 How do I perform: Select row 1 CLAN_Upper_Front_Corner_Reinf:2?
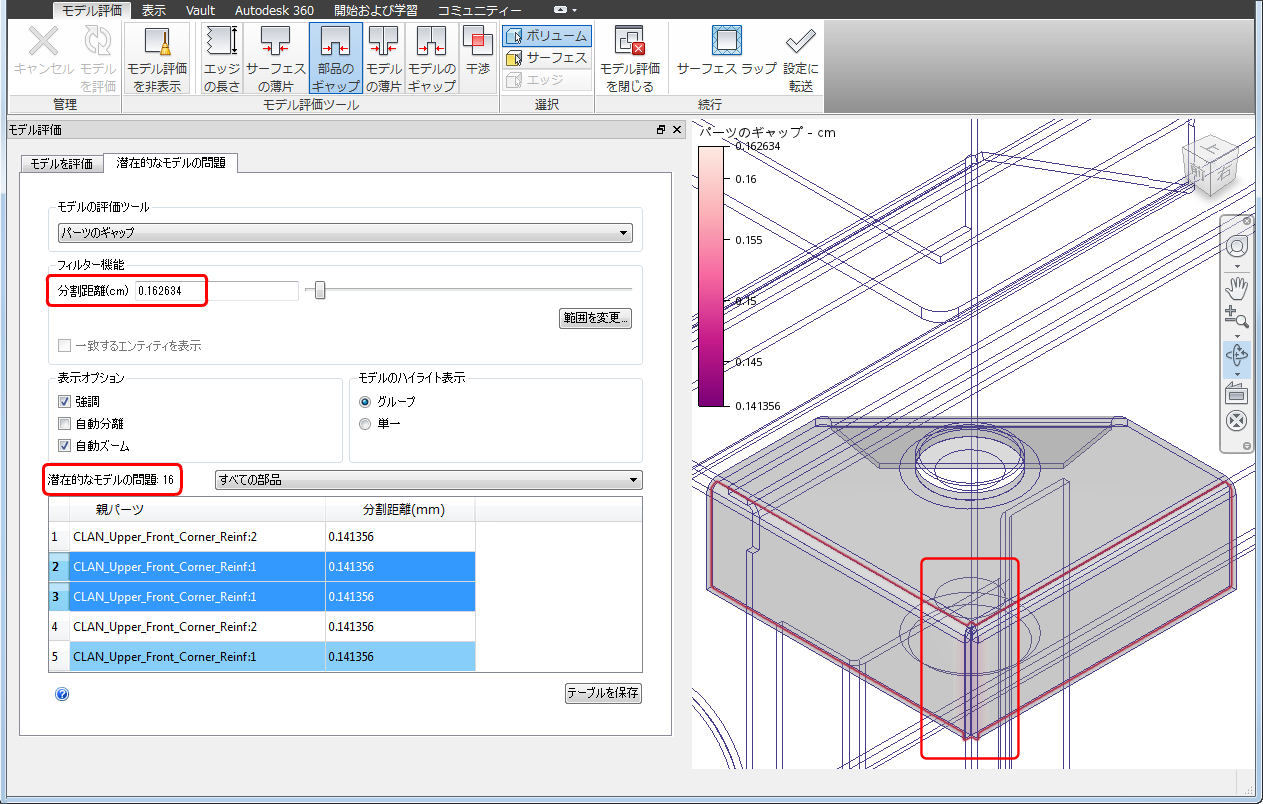(x=262, y=537)
